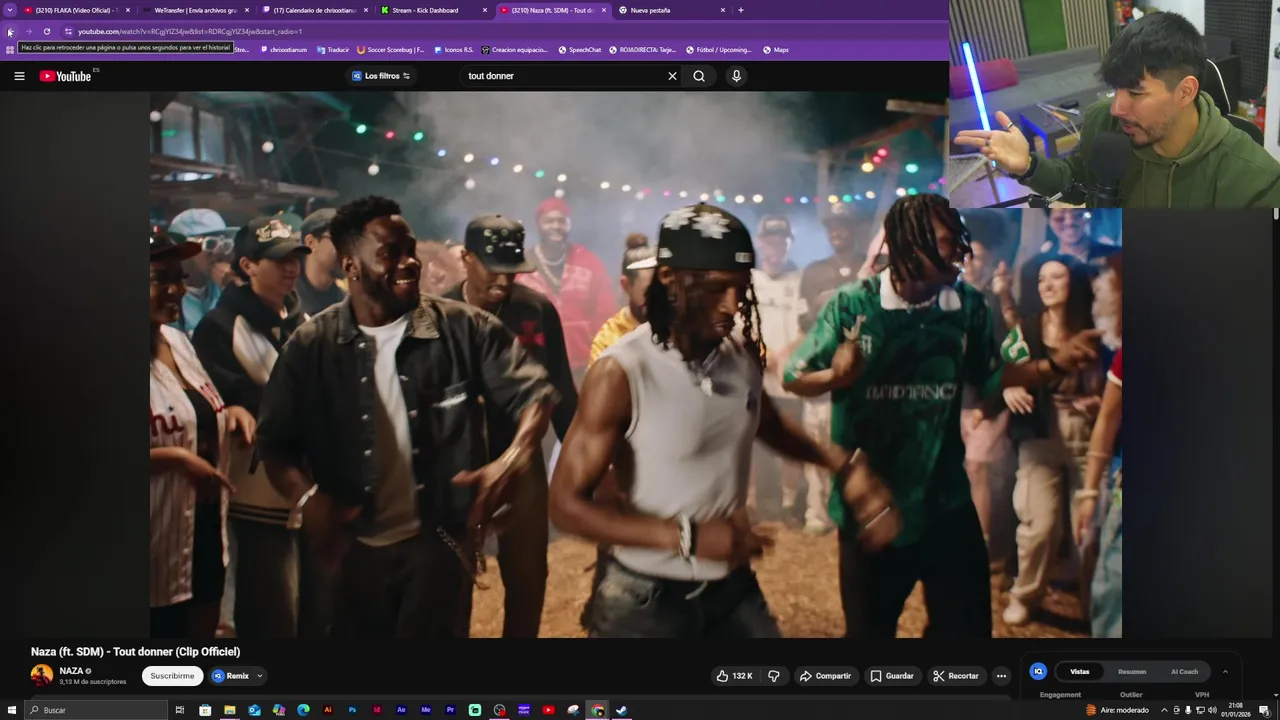This screenshot has width=1280, height=720.
Task: Dislike the video with thumbs-down
Action: pyautogui.click(x=774, y=676)
